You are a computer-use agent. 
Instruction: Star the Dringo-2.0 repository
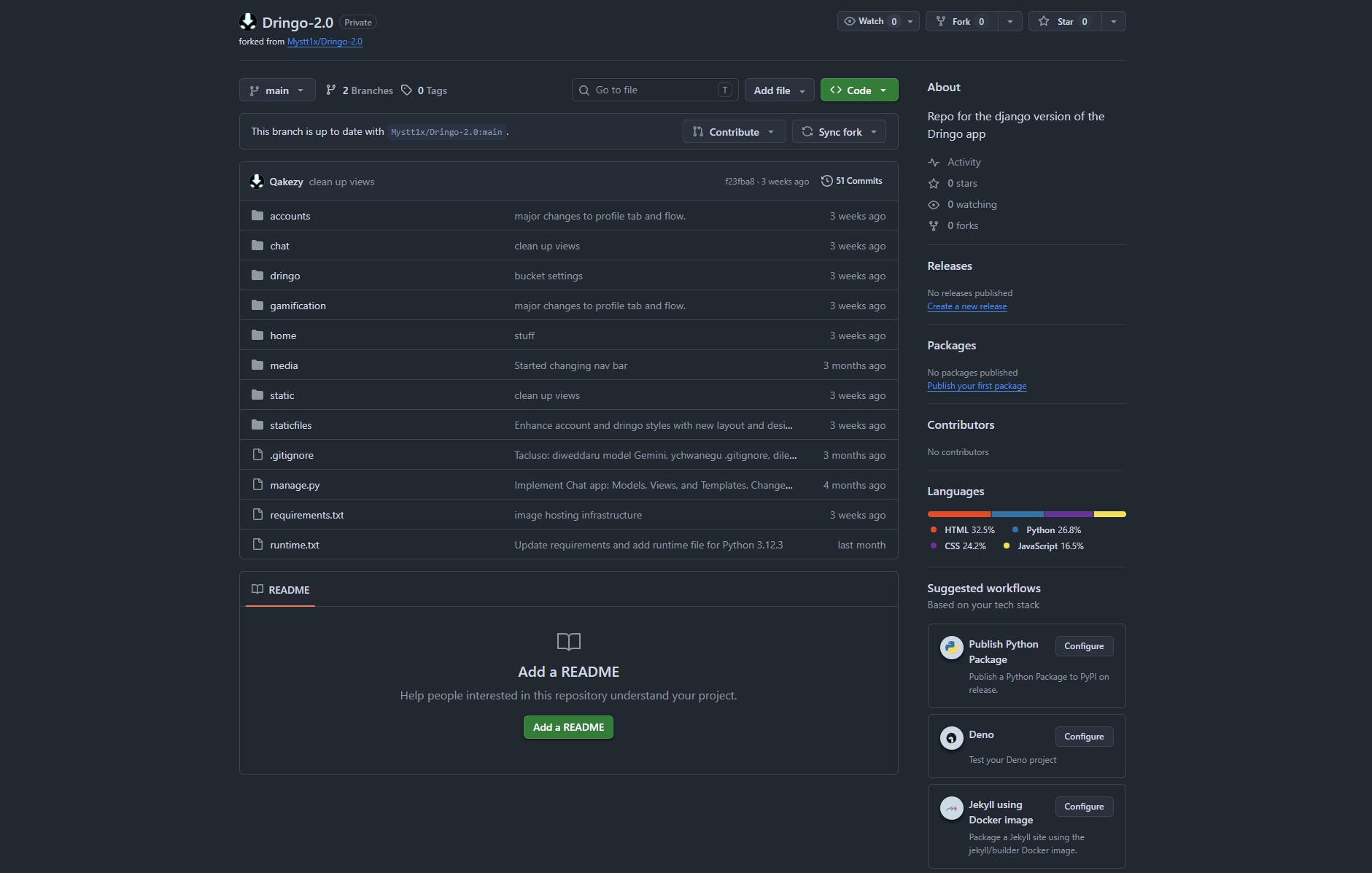click(1065, 21)
